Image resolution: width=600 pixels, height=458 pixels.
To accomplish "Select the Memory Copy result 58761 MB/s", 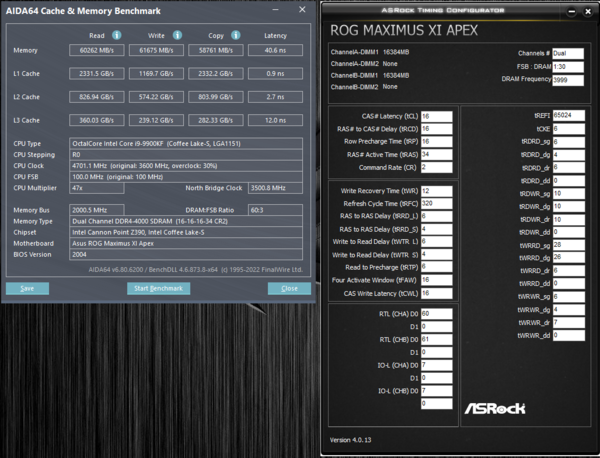I will point(216,50).
